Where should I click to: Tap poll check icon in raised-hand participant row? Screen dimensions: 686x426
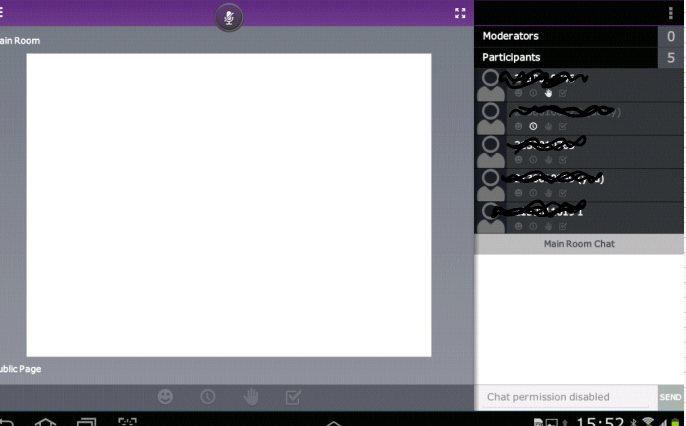click(563, 93)
